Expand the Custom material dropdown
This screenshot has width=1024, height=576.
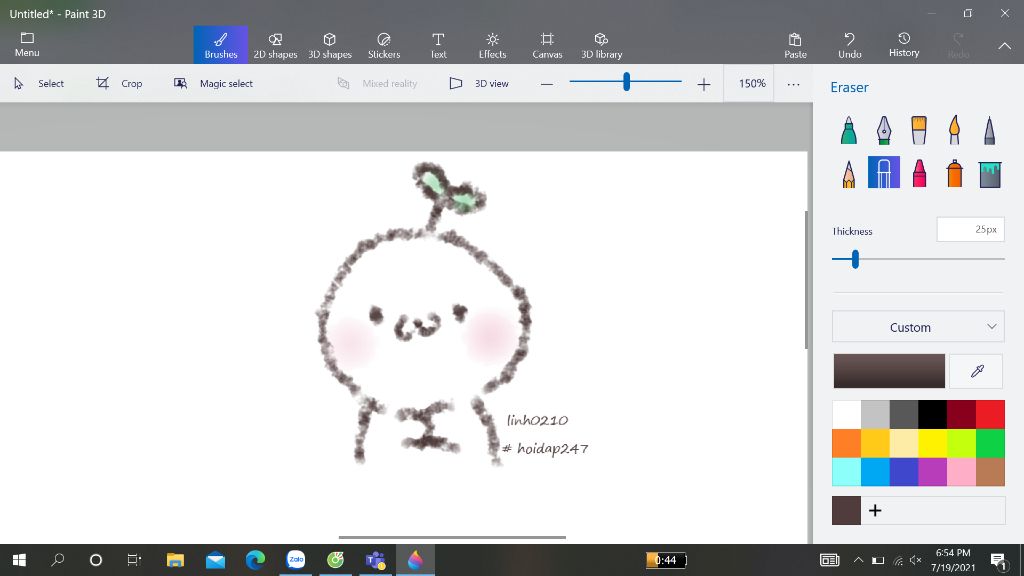point(918,327)
